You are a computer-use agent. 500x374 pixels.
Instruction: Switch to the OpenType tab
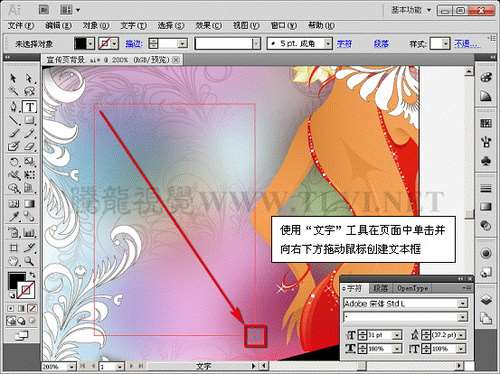(x=412, y=288)
